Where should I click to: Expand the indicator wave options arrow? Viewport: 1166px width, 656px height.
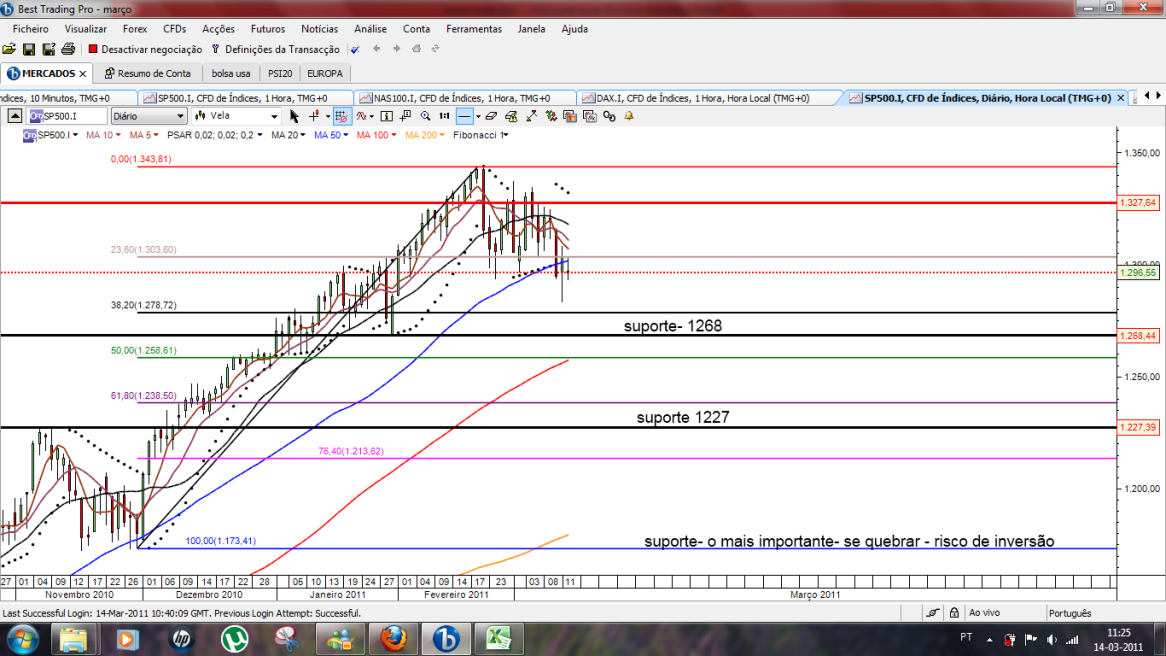372,116
